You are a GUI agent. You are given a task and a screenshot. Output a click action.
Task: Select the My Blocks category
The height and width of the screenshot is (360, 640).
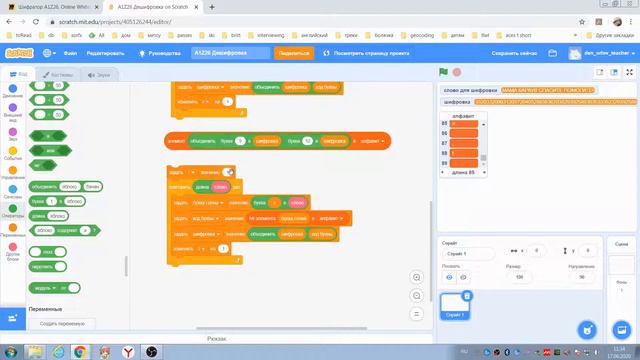13,251
